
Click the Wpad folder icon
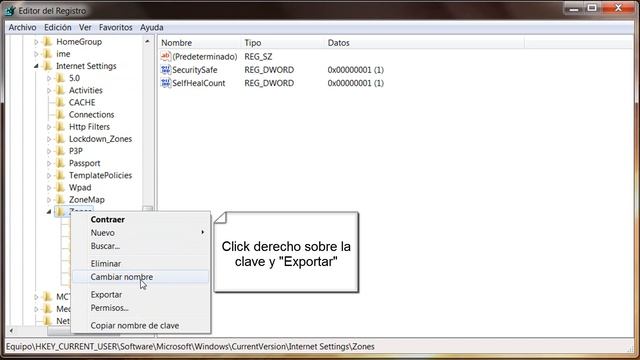point(60,187)
